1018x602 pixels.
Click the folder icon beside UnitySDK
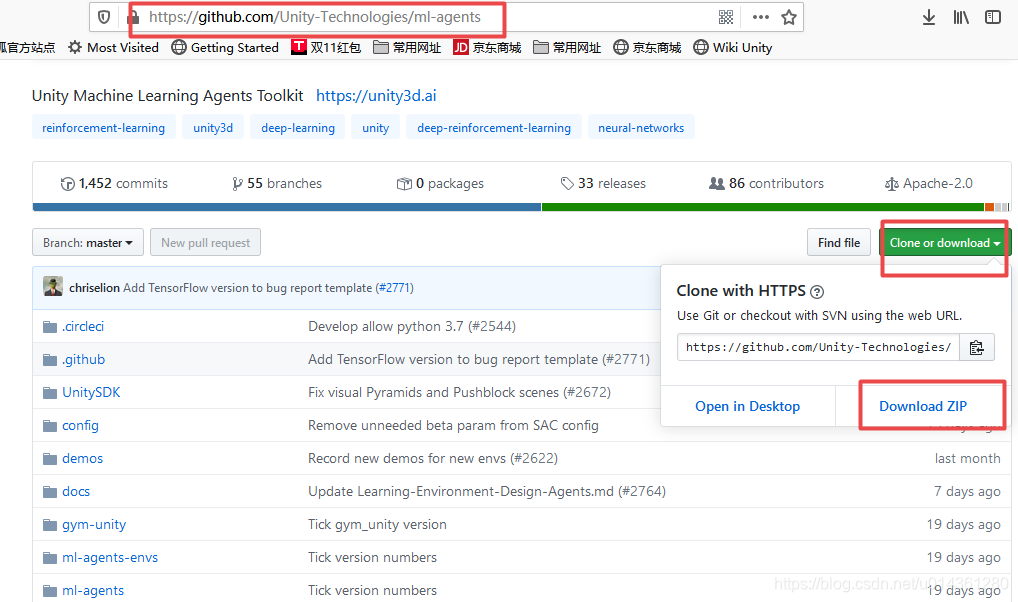tap(50, 393)
